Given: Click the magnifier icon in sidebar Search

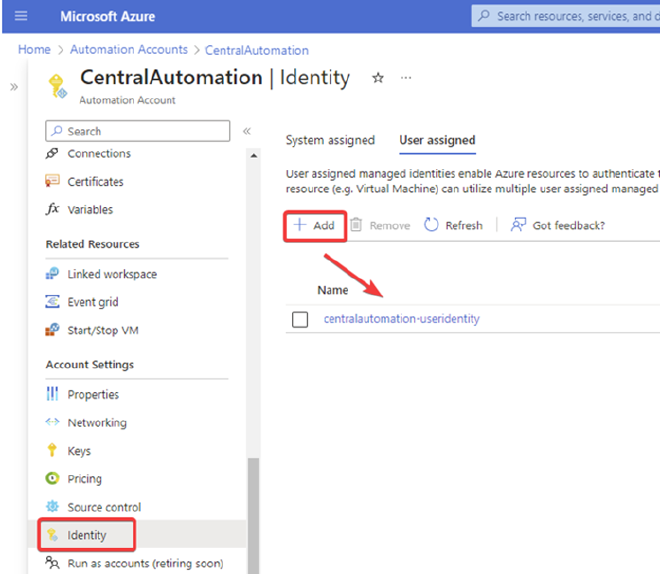Looking at the screenshot, I should [57, 131].
